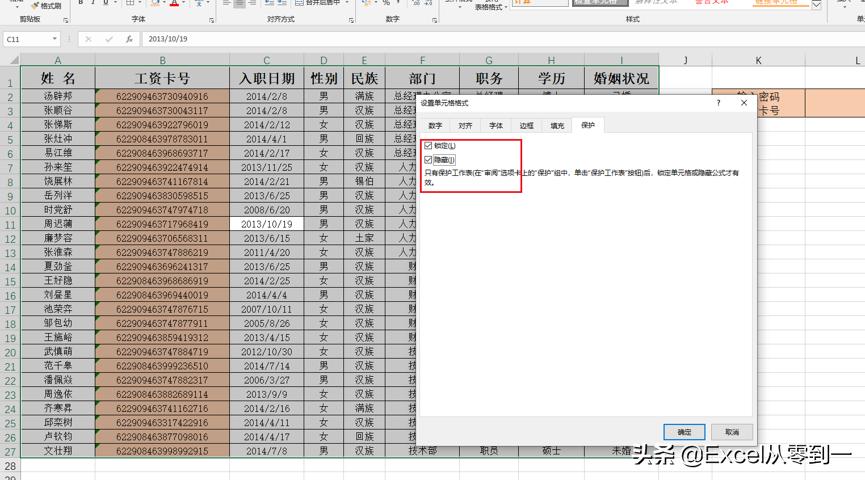This screenshot has height=480, width=865.
Task: Click 职员 cell in row 27
Action: point(489,451)
